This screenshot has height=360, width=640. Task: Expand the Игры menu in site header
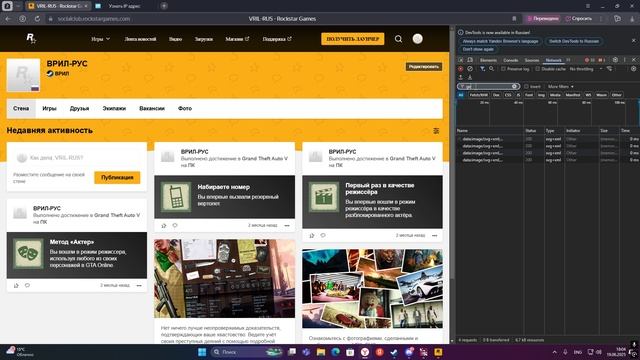[x=100, y=39]
